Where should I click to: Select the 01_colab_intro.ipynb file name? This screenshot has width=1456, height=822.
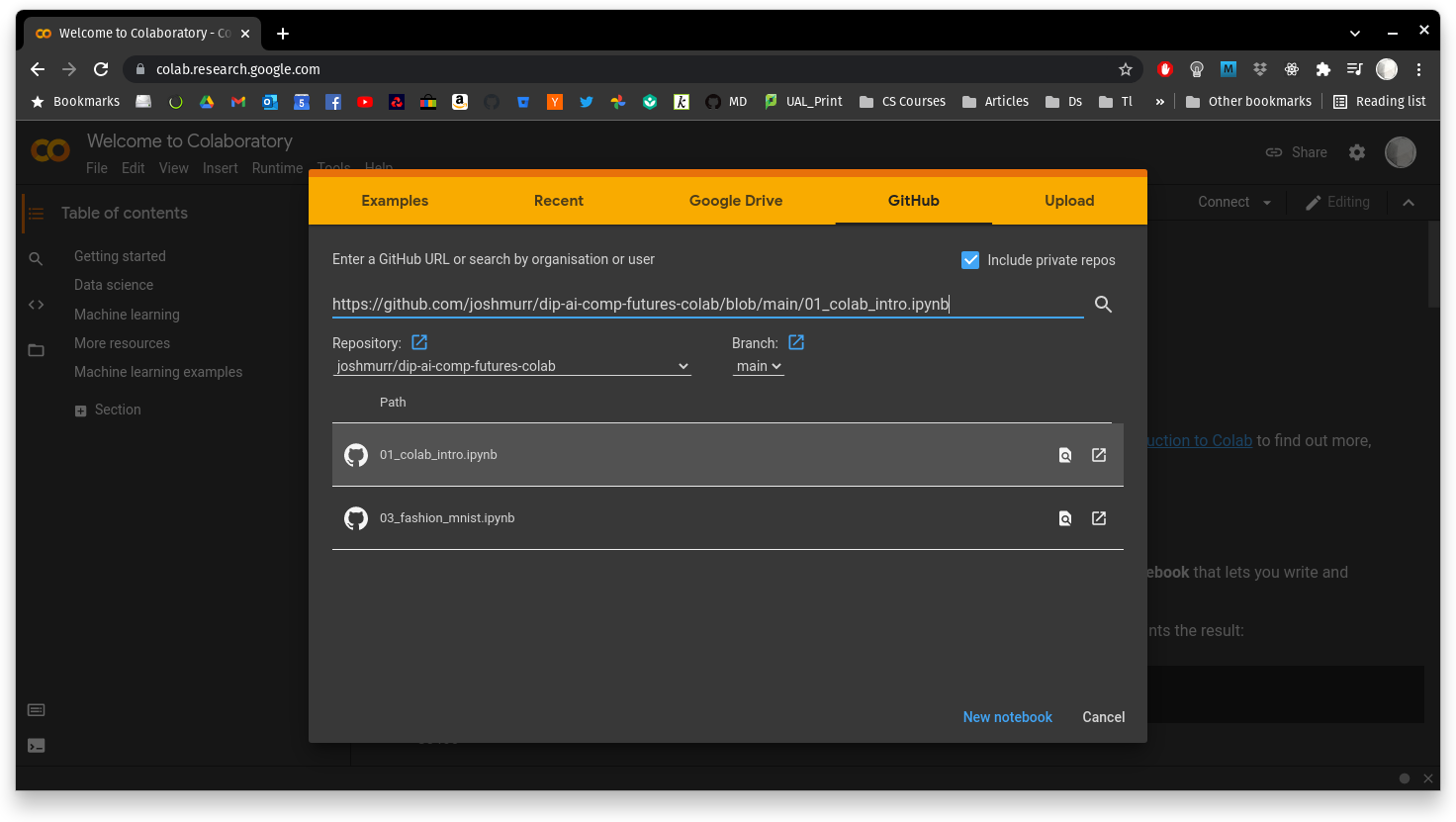coord(438,455)
